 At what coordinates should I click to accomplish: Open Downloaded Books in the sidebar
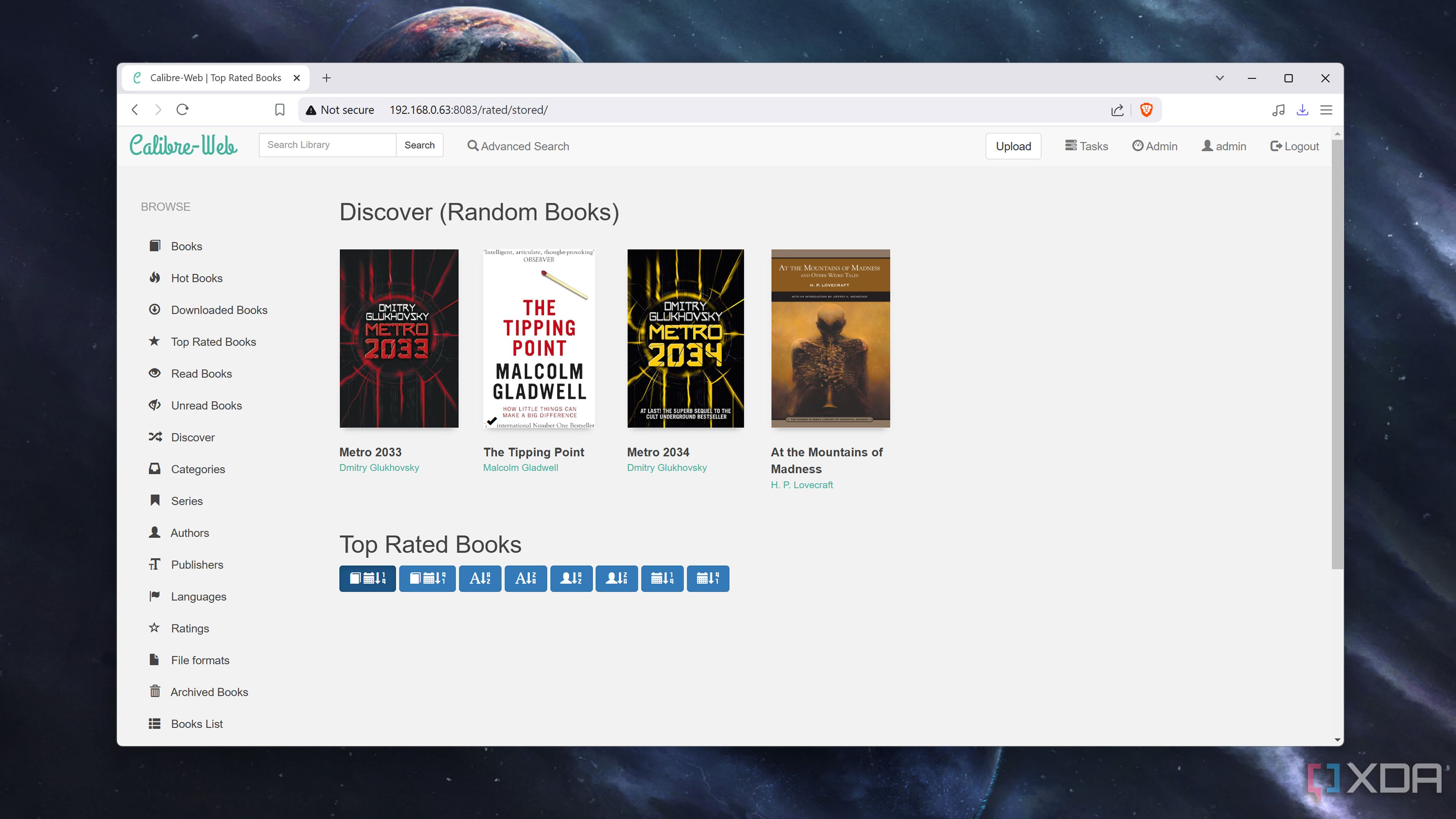[219, 310]
